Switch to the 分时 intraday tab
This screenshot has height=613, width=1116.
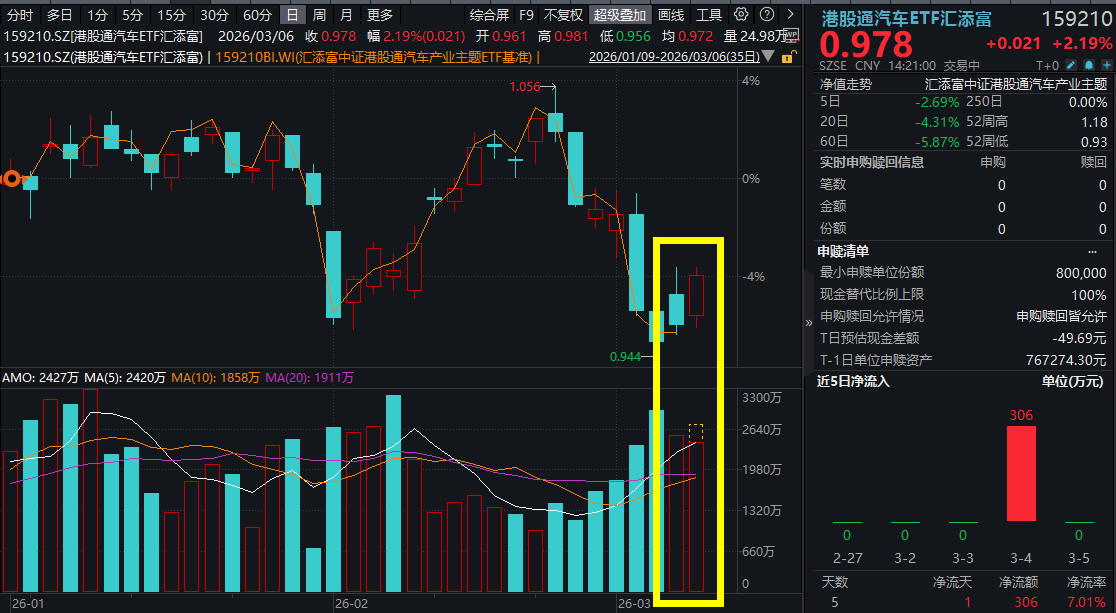tap(22, 15)
